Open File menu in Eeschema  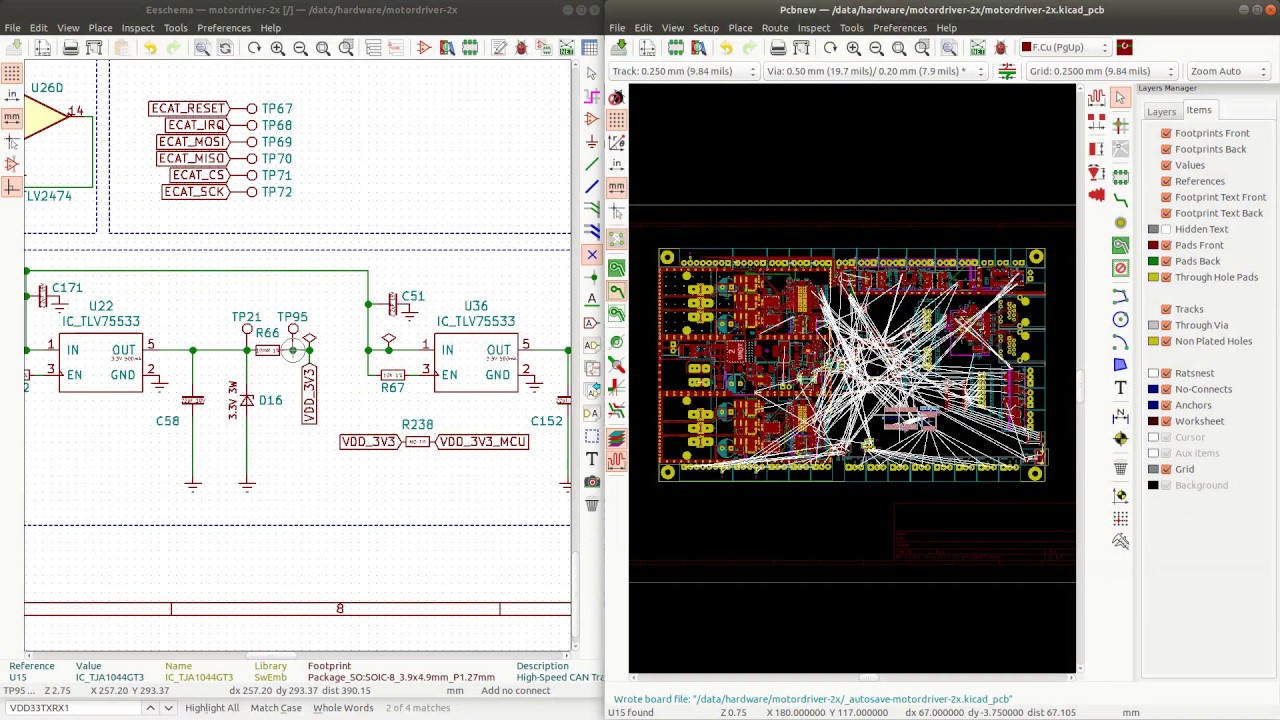click(13, 28)
